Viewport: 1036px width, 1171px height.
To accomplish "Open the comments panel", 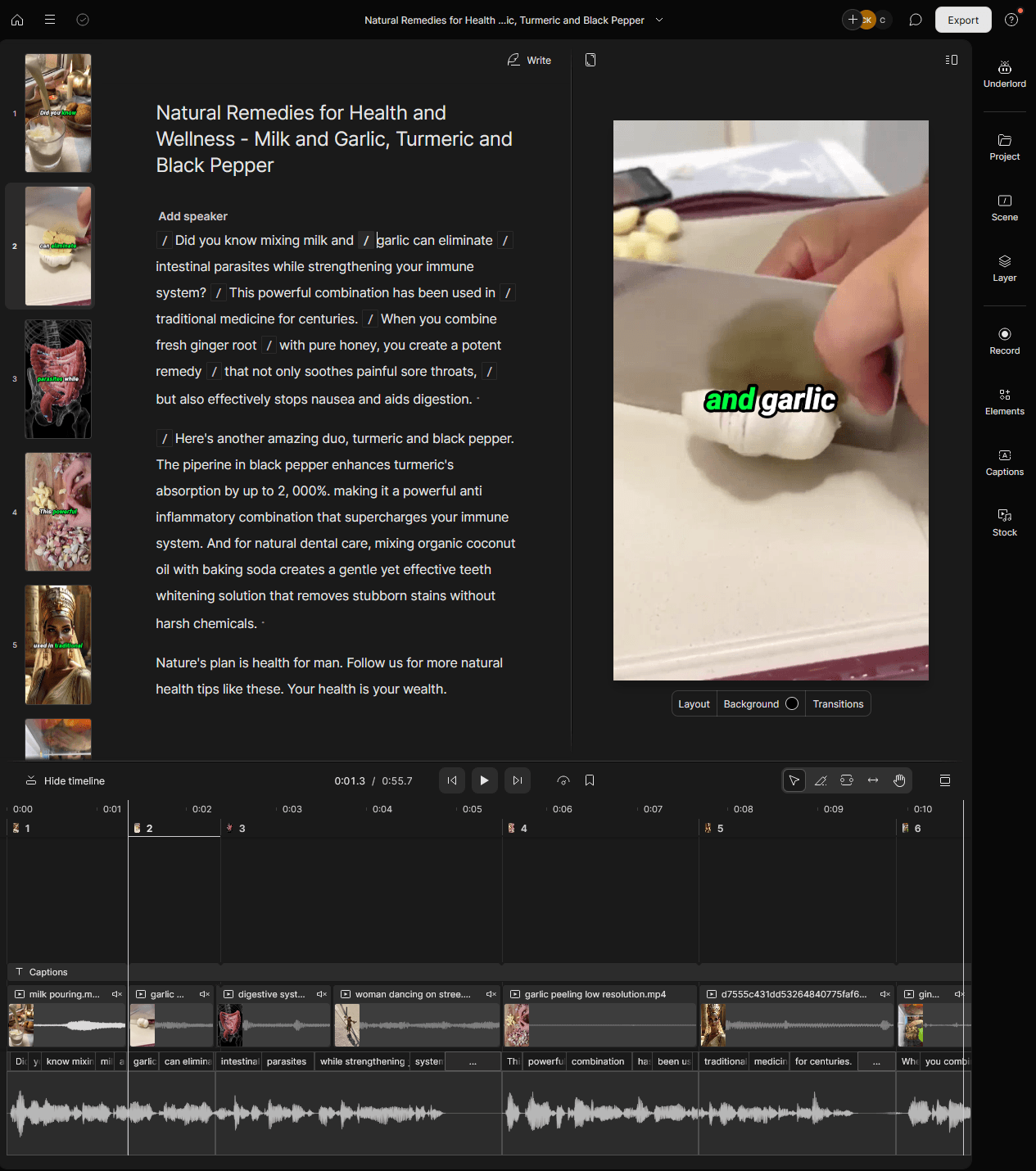I will coord(916,20).
